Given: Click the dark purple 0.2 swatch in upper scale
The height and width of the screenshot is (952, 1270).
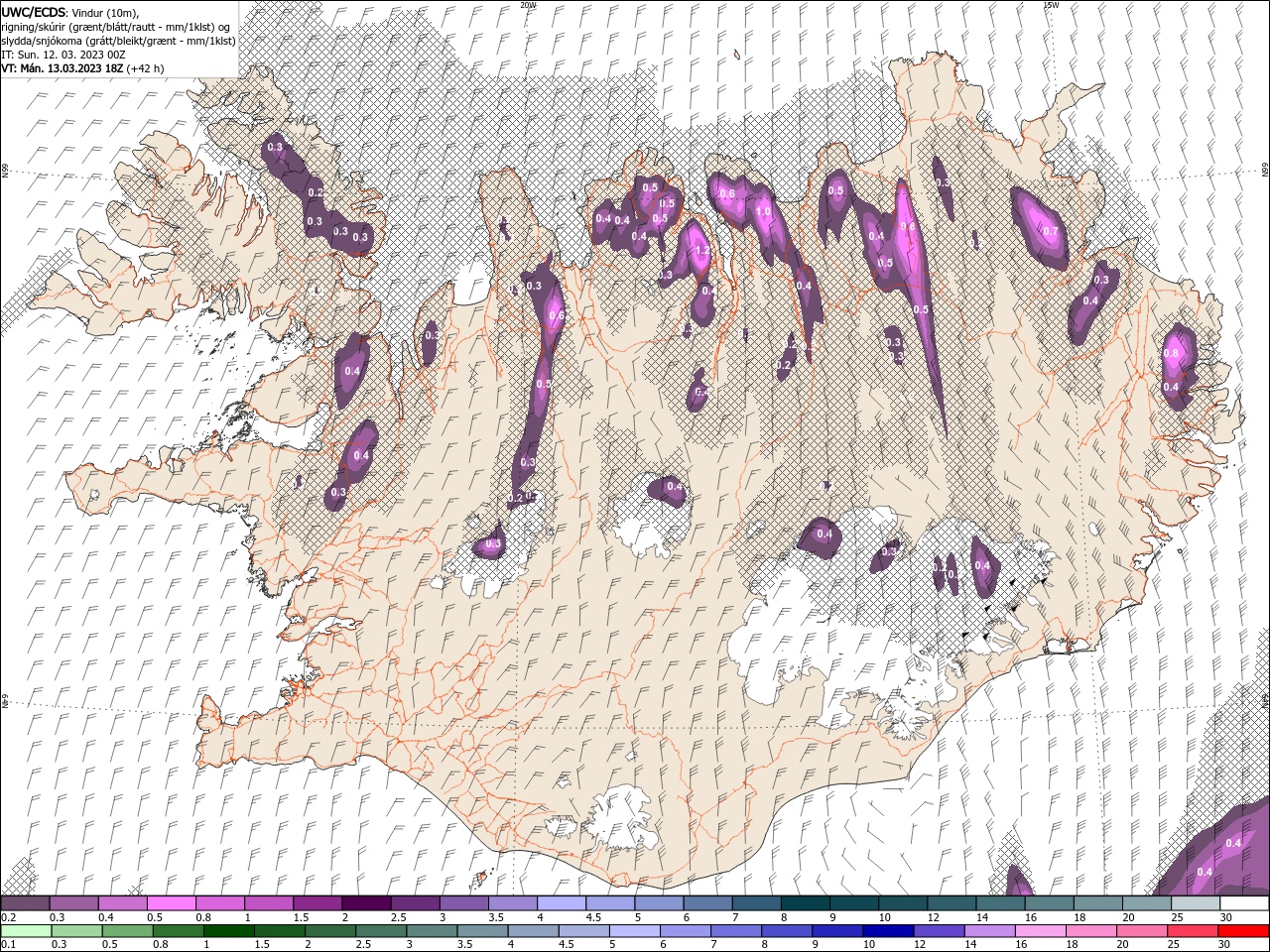Looking at the screenshot, I should coord(26,903).
